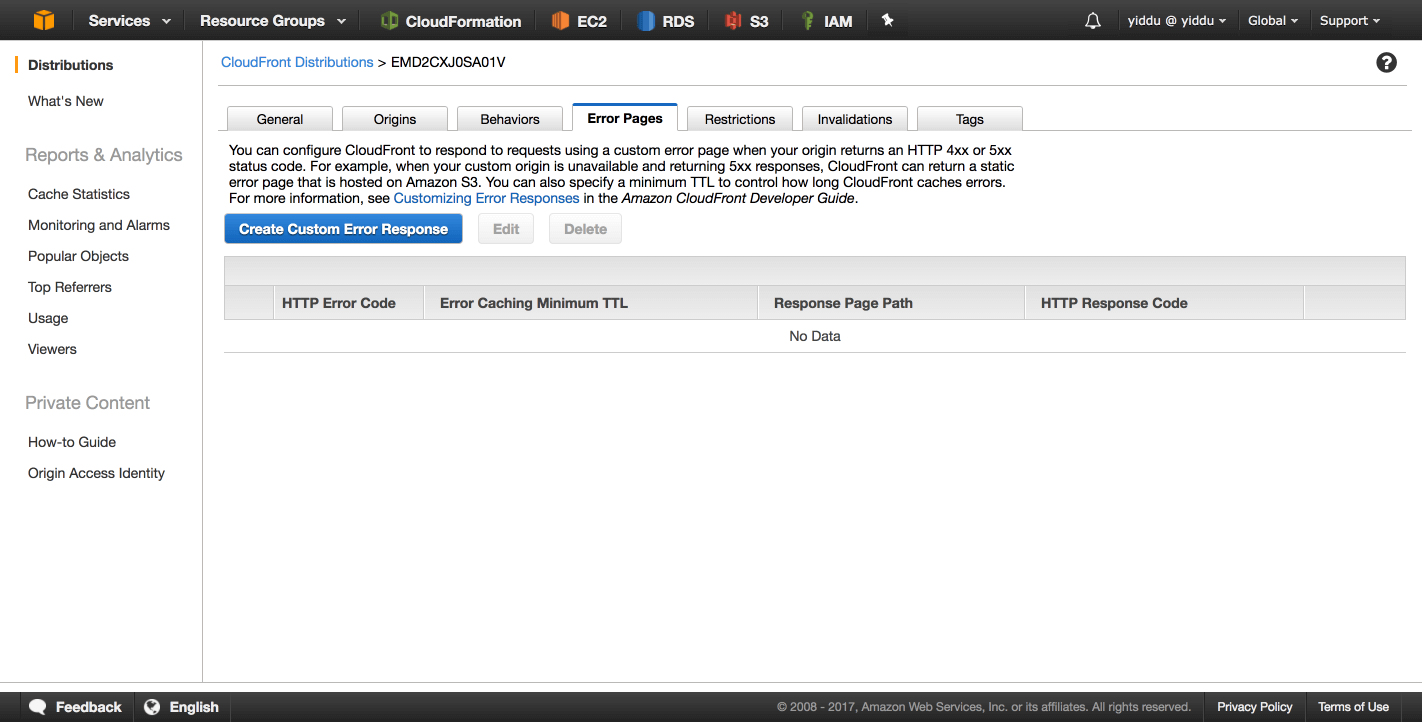Click the Response Page Path column header
The image size is (1422, 722).
click(x=892, y=303)
